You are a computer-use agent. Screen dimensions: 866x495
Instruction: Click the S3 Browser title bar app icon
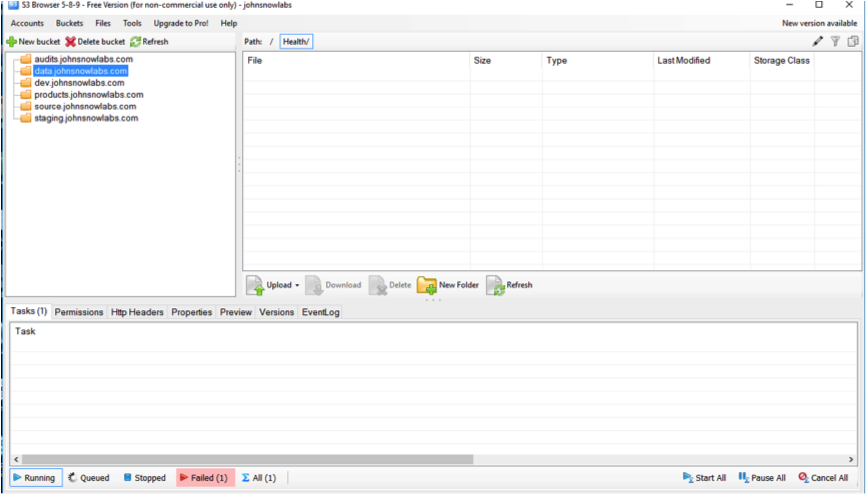(x=13, y=5)
